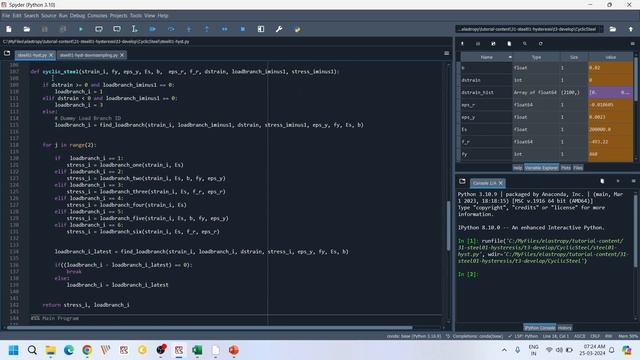640x360 pixels.
Task: Click the Variable Explorer vertical scrollbar
Action: [635, 80]
